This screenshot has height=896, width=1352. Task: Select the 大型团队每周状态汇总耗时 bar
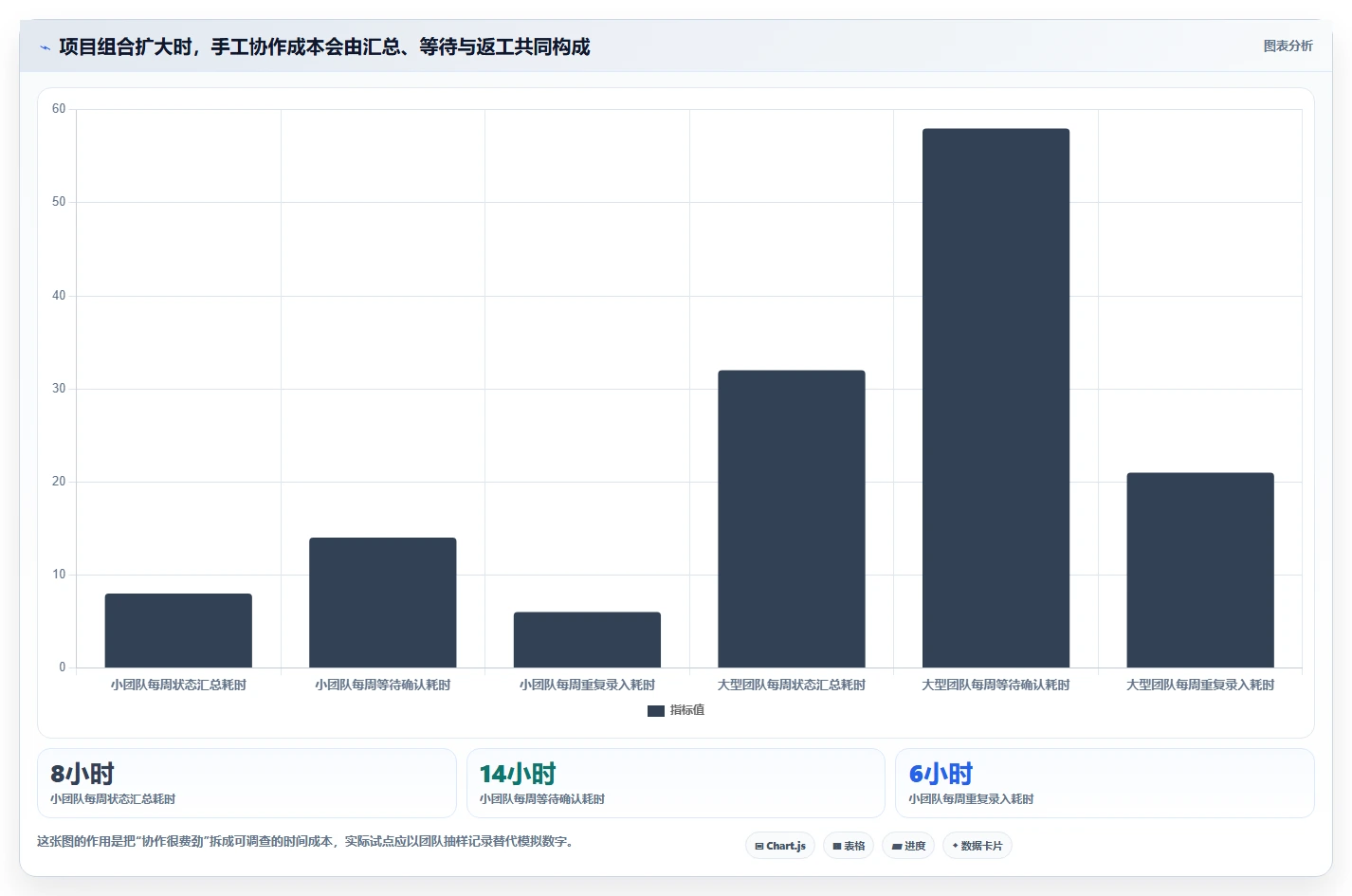coord(792,519)
